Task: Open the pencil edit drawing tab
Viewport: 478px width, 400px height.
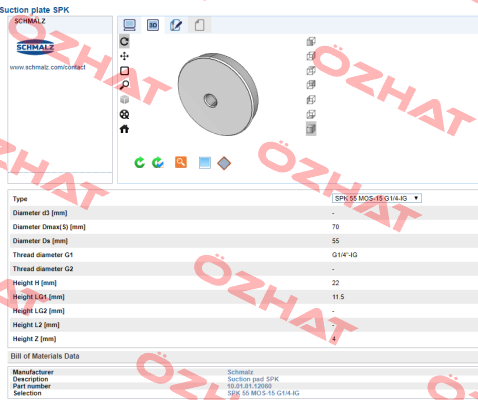Action: click(x=176, y=25)
